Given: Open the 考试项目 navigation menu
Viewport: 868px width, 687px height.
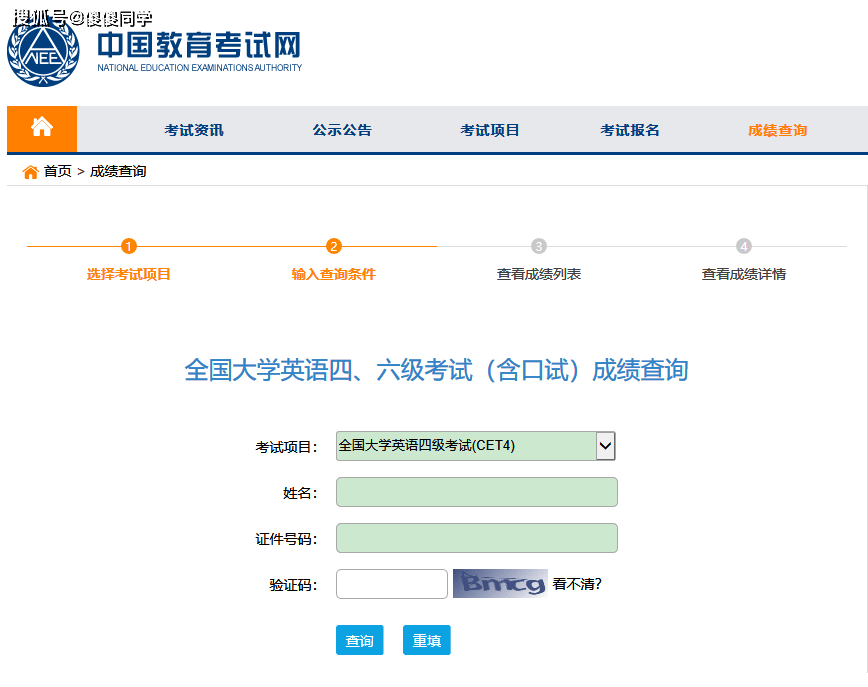Looking at the screenshot, I should [x=489, y=129].
